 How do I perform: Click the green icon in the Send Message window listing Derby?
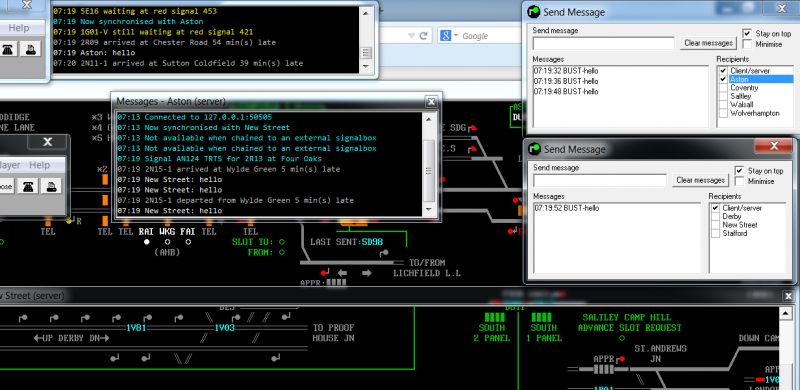pyautogui.click(x=534, y=149)
